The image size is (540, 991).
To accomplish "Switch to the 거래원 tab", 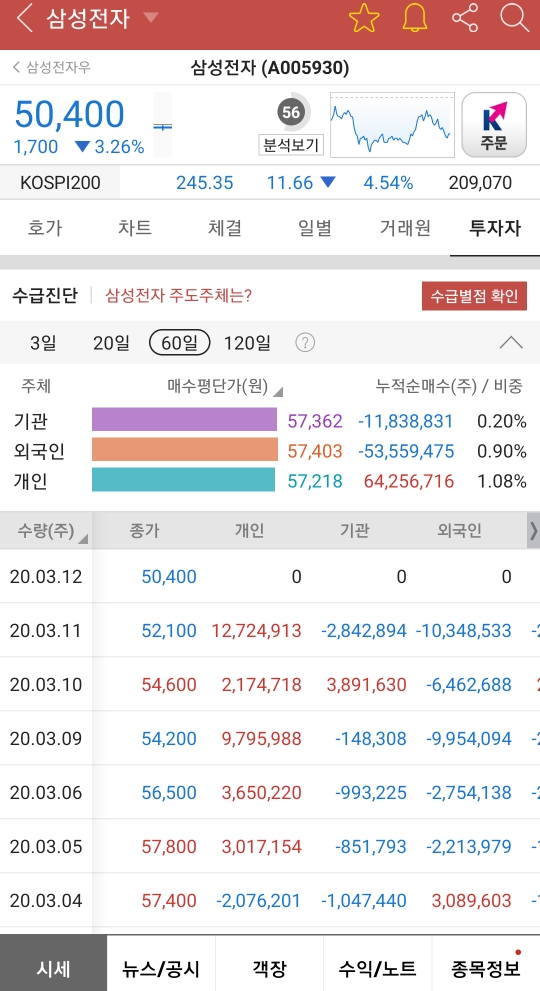I will pos(405,228).
